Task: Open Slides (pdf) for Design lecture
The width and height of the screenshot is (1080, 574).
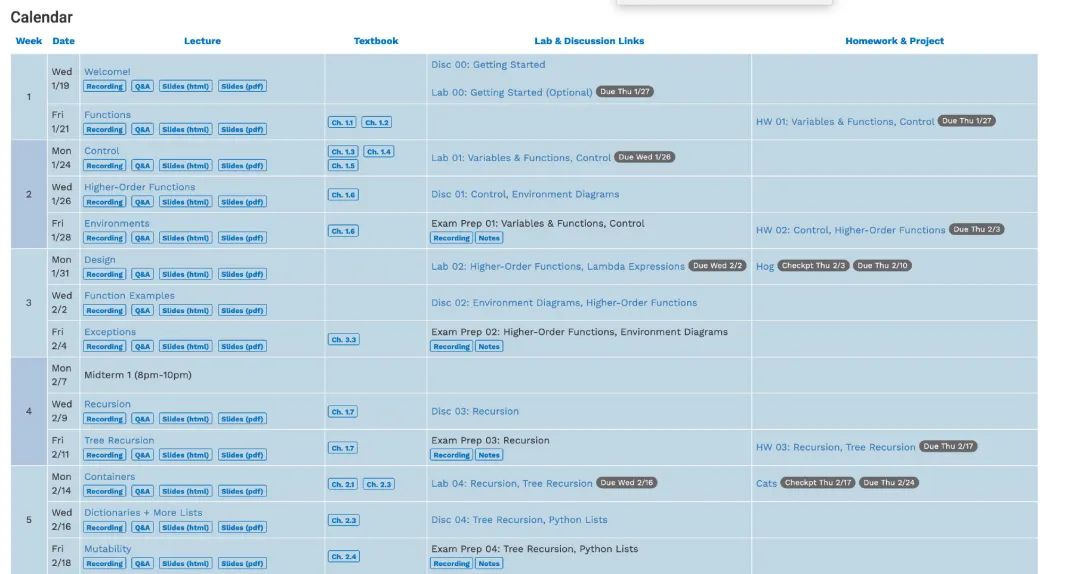Action: 242,274
